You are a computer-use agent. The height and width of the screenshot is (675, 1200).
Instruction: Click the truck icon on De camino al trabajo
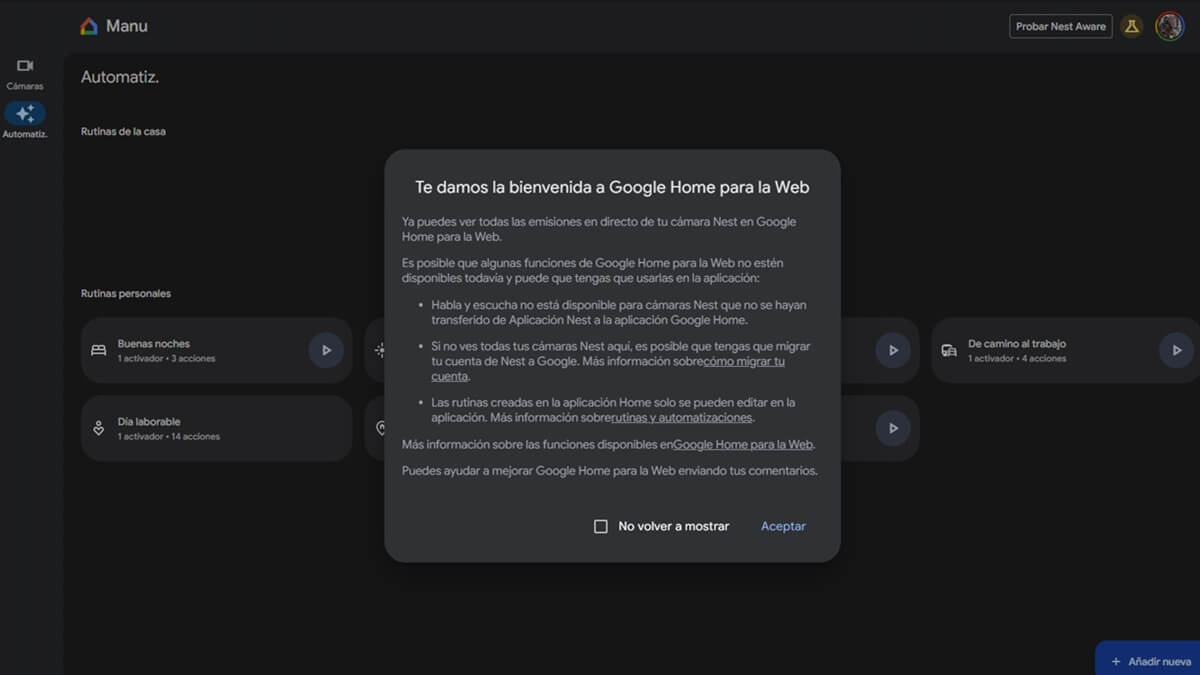coord(949,350)
